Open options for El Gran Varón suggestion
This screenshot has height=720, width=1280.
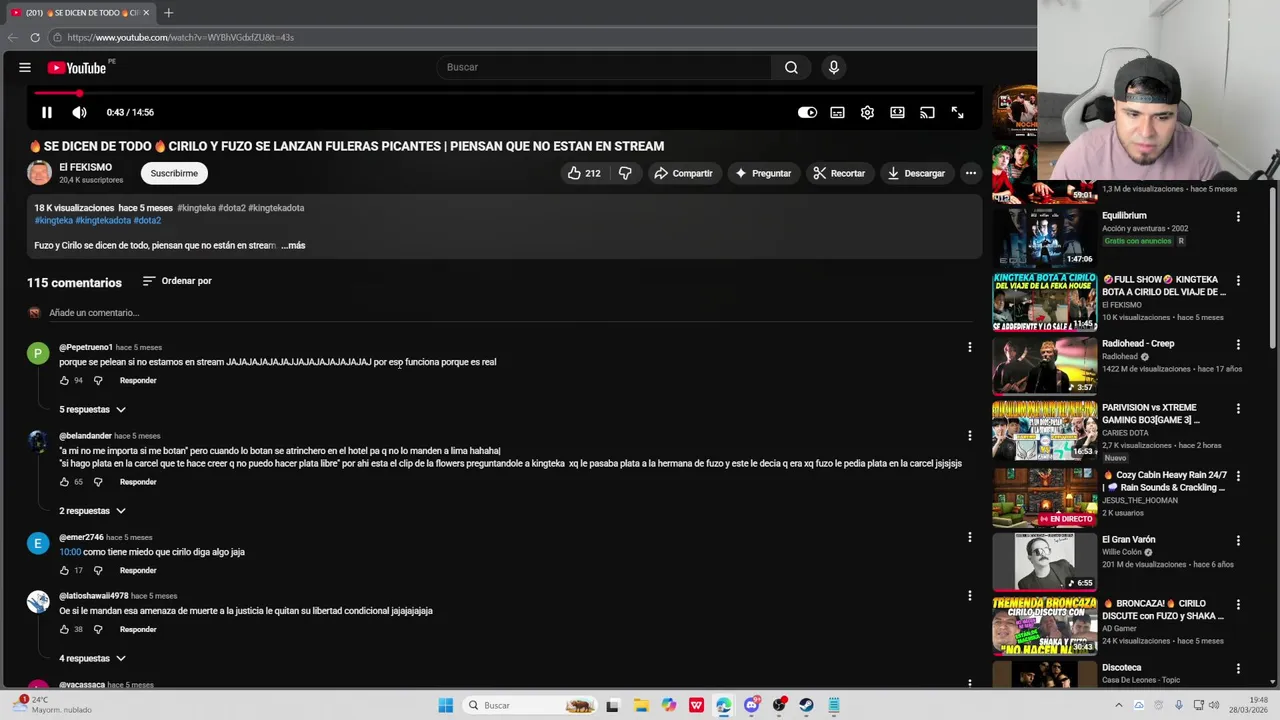[1238, 541]
